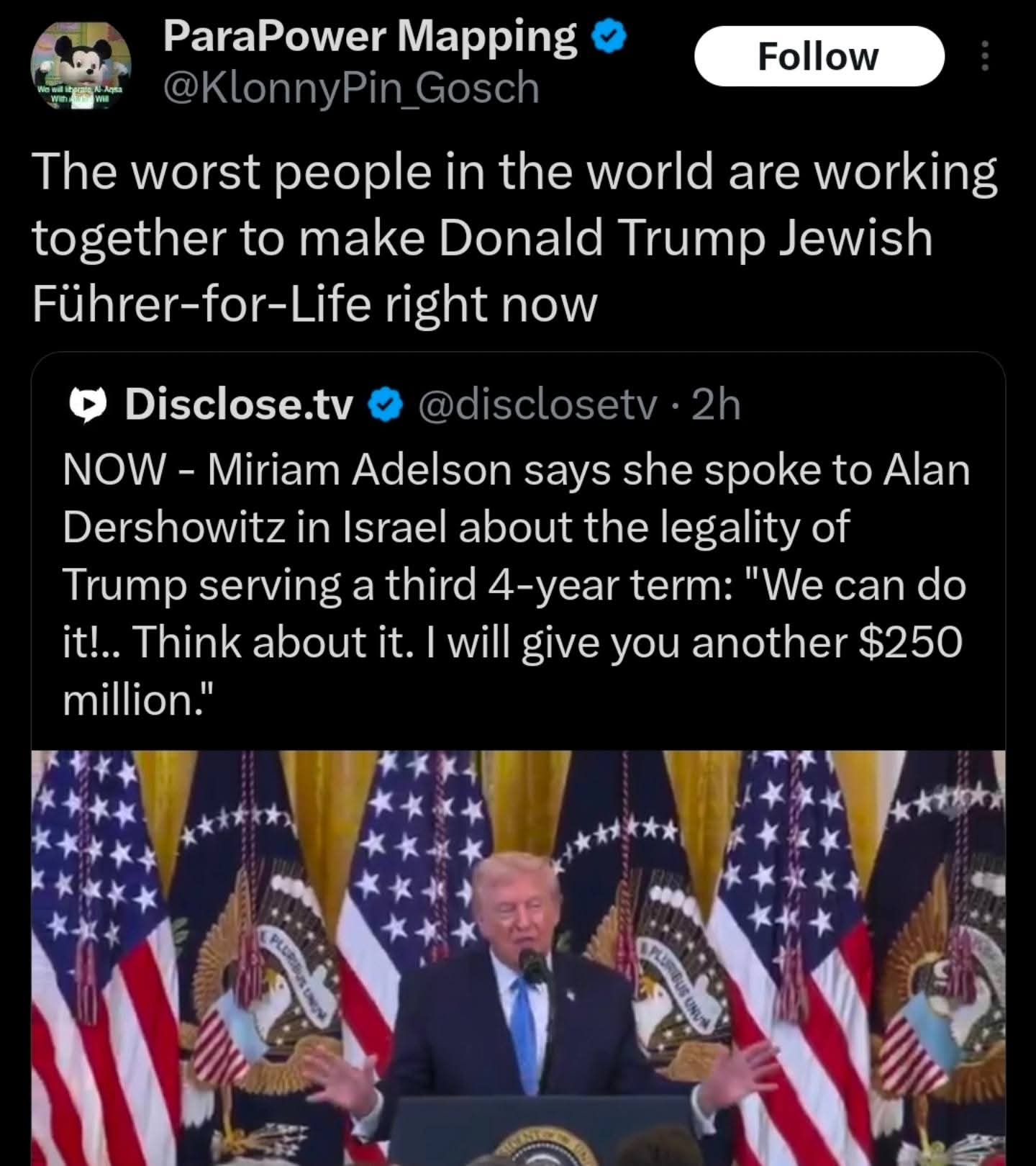Click the 2h timestamp on quoted post

tap(715, 405)
